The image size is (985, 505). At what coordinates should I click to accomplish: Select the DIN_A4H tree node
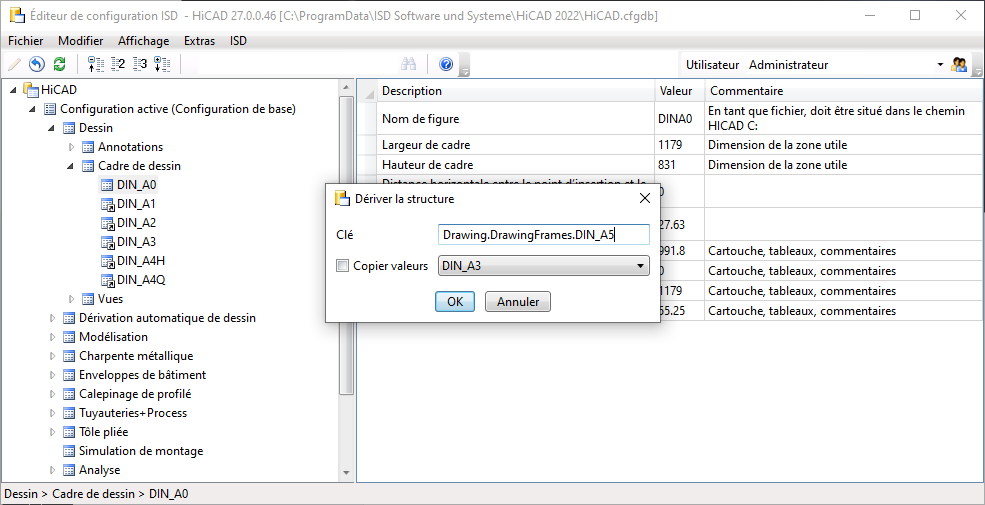click(x=141, y=261)
